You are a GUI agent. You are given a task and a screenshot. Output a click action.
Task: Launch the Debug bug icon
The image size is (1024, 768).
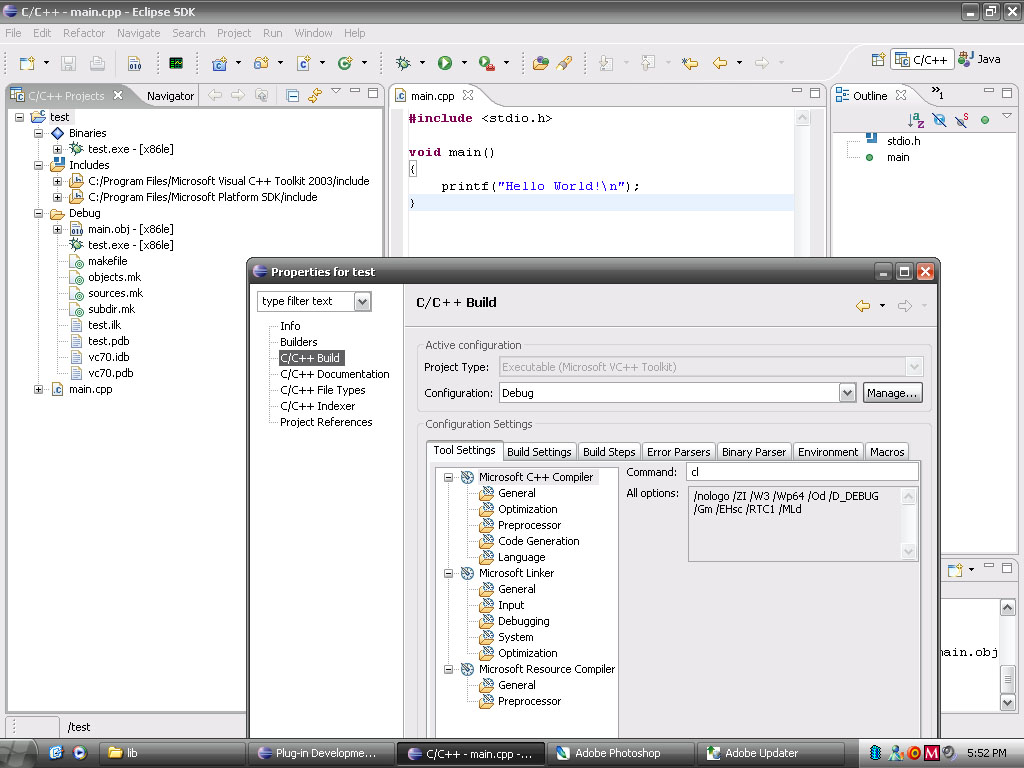tap(403, 63)
